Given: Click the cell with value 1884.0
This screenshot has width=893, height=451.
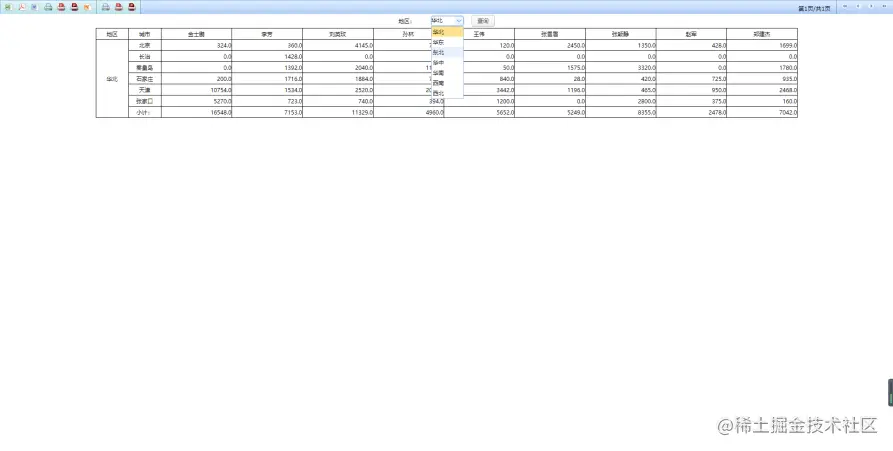Looking at the screenshot, I should [338, 79].
